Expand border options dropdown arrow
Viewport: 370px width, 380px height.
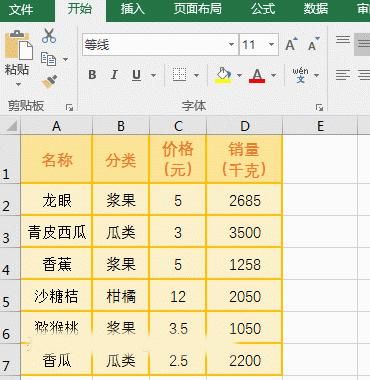[196, 75]
